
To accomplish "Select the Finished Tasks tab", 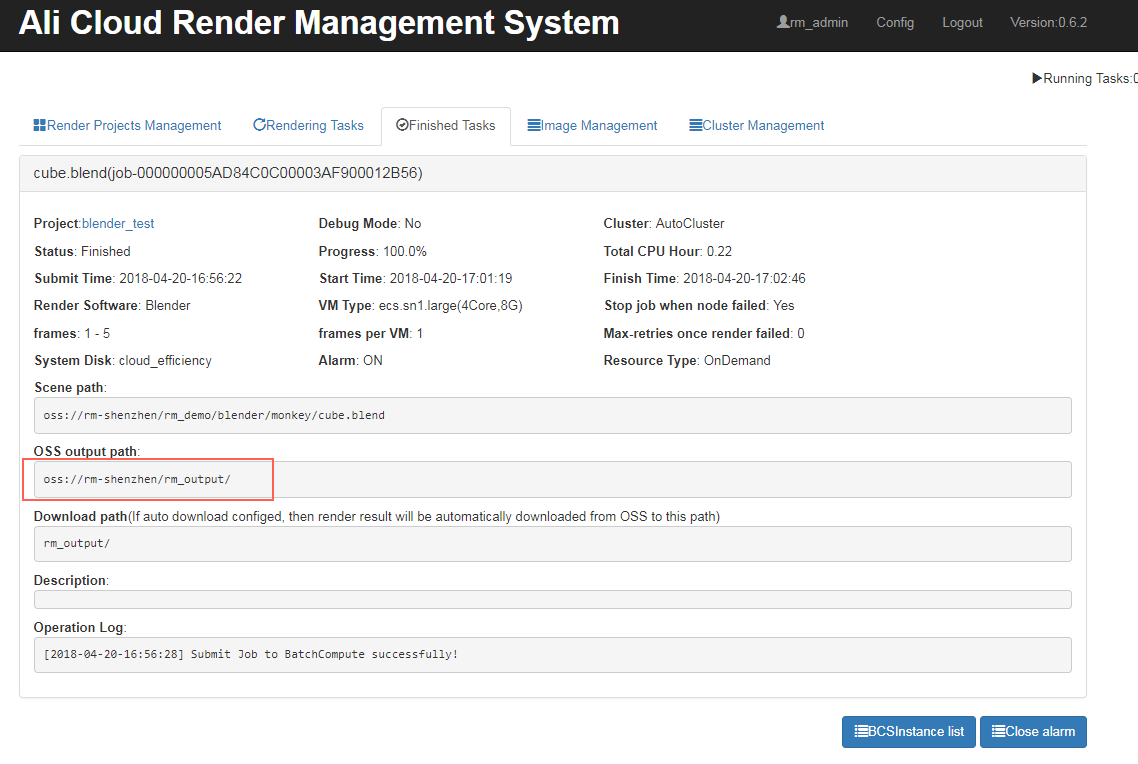I will (446, 126).
